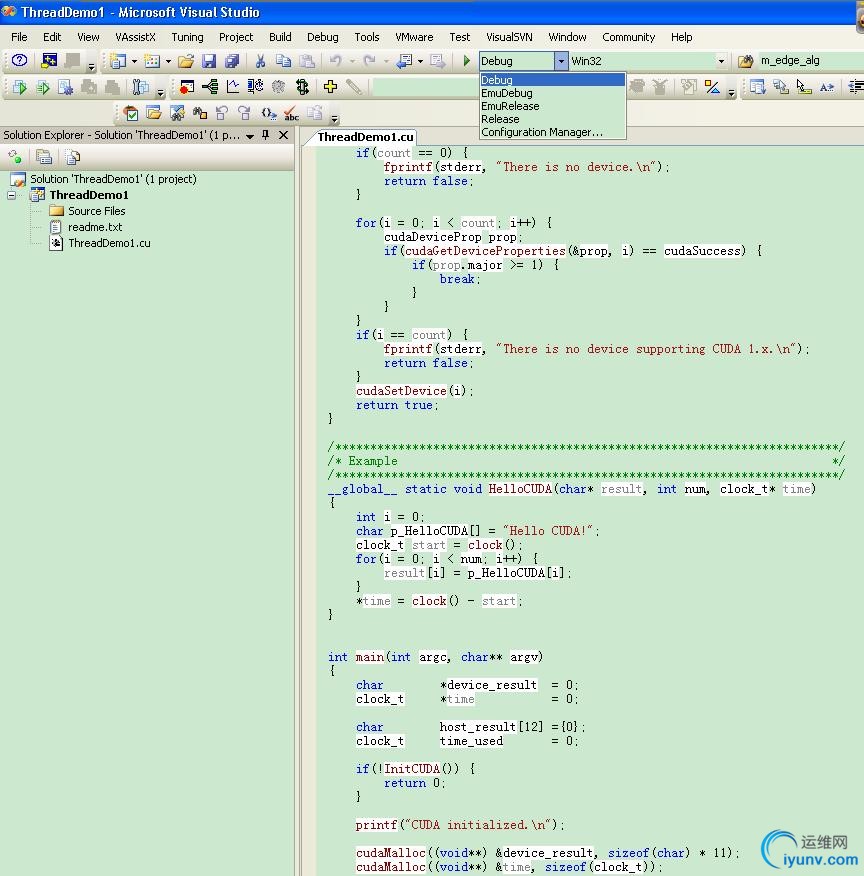Viewport: 864px width, 876px height.
Task: Click the braces code snippet icon
Action: tap(269, 113)
